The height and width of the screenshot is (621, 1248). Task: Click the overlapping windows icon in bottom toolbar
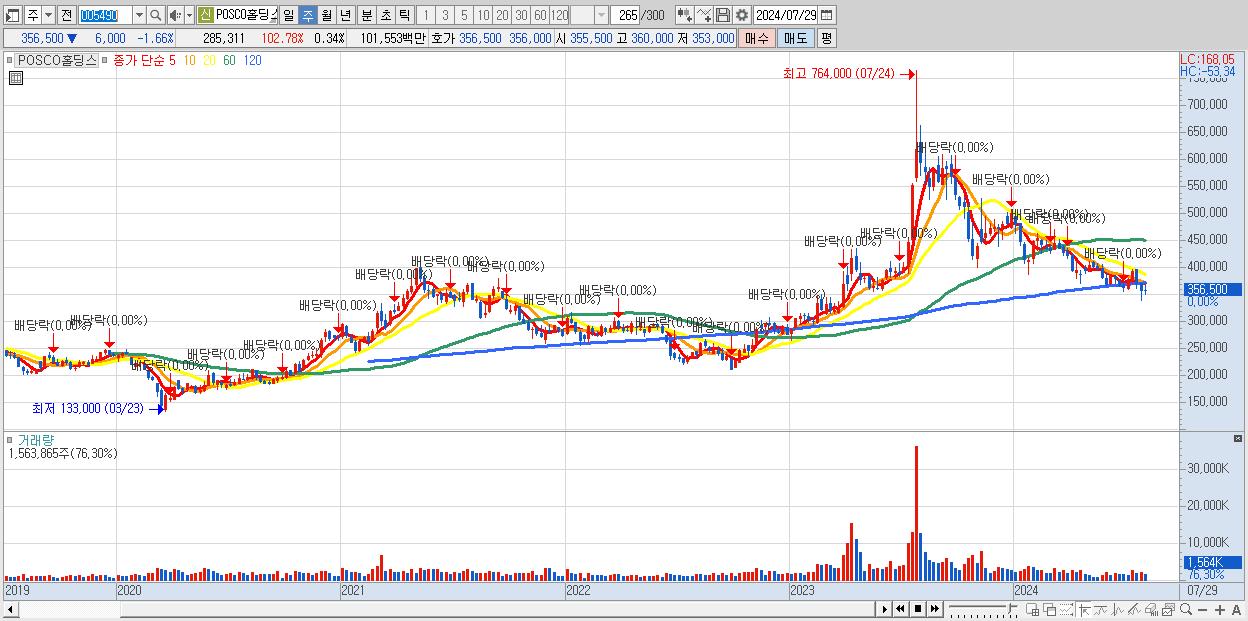pos(1050,609)
